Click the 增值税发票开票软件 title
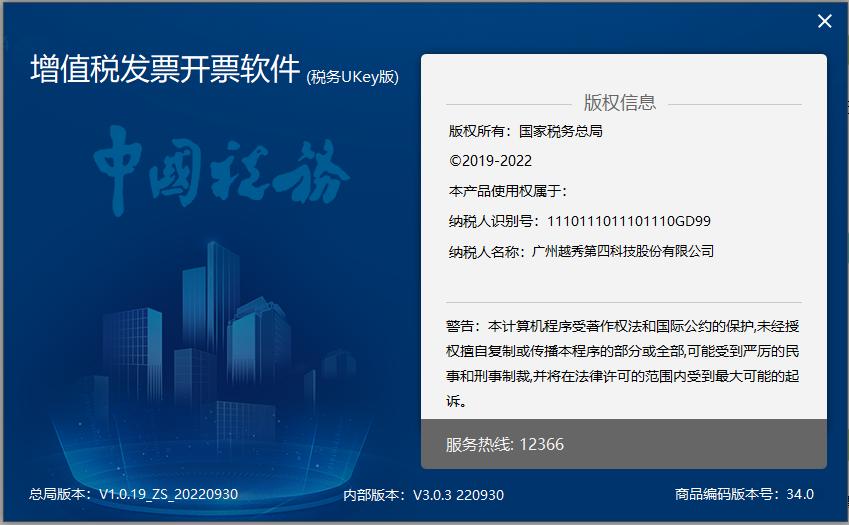This screenshot has height=525, width=849. coord(165,69)
